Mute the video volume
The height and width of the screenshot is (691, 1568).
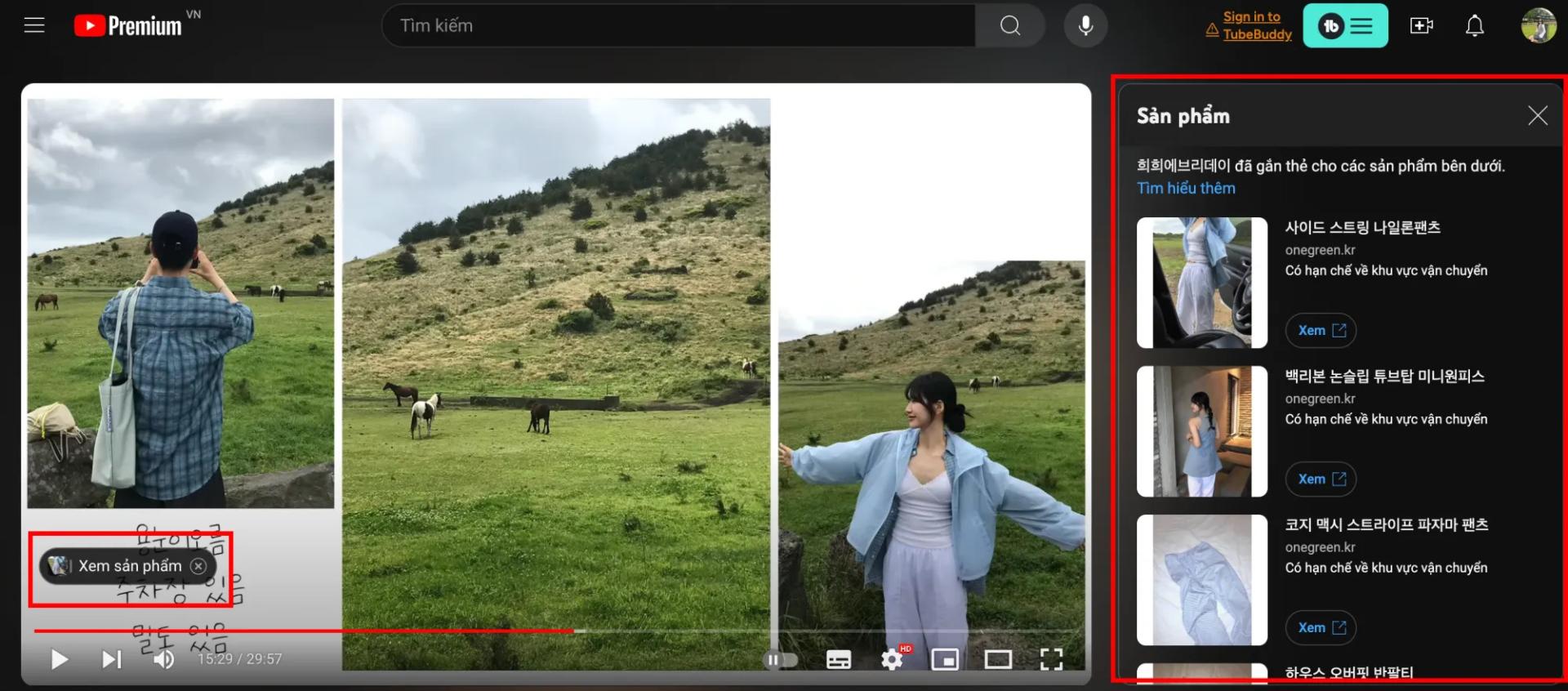[x=164, y=659]
